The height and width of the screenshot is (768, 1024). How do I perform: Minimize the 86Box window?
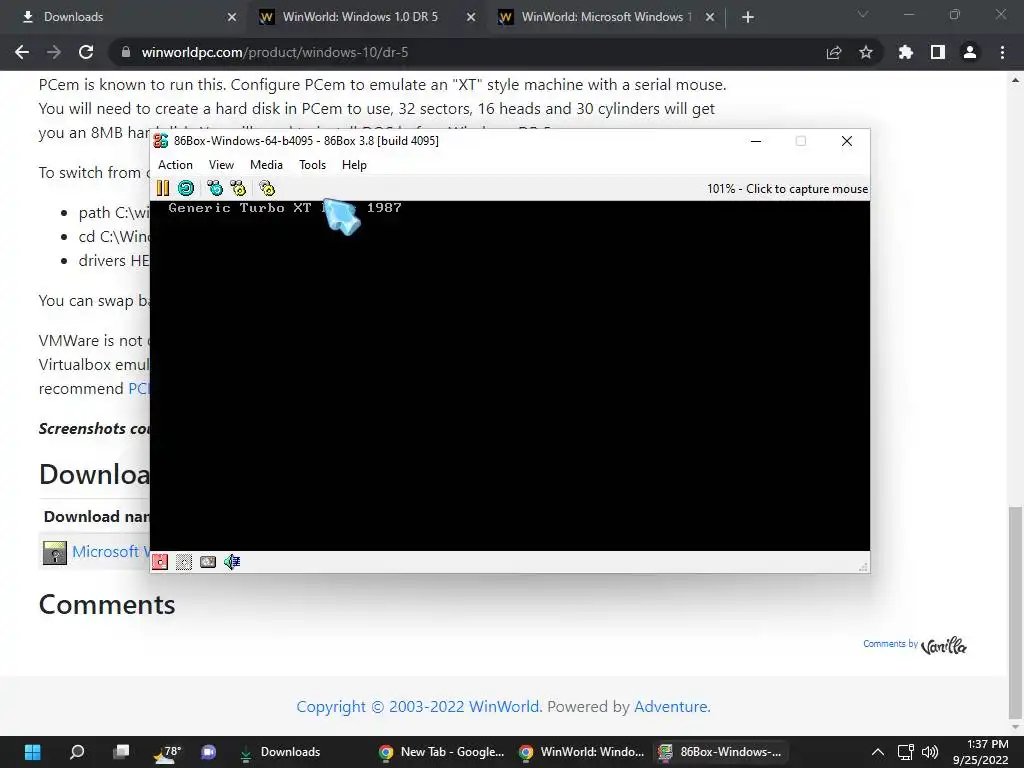point(756,141)
